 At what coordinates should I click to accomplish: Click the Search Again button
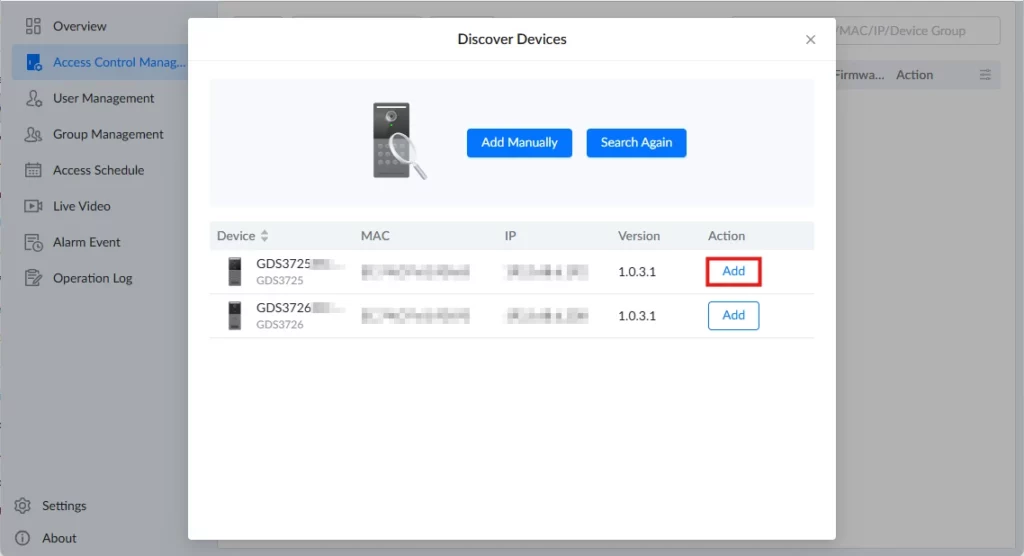(x=636, y=142)
